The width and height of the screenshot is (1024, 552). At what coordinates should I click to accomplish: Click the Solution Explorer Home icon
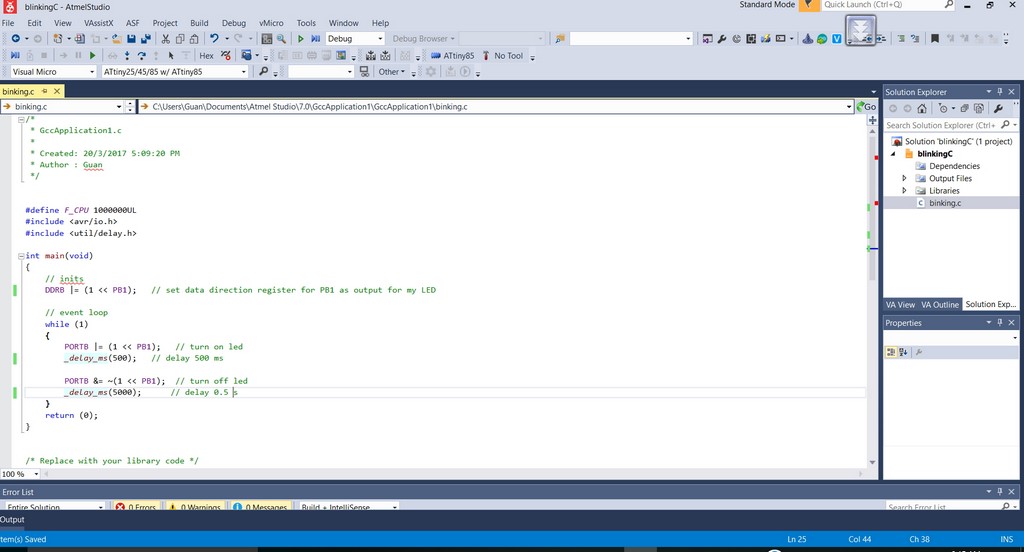921,108
